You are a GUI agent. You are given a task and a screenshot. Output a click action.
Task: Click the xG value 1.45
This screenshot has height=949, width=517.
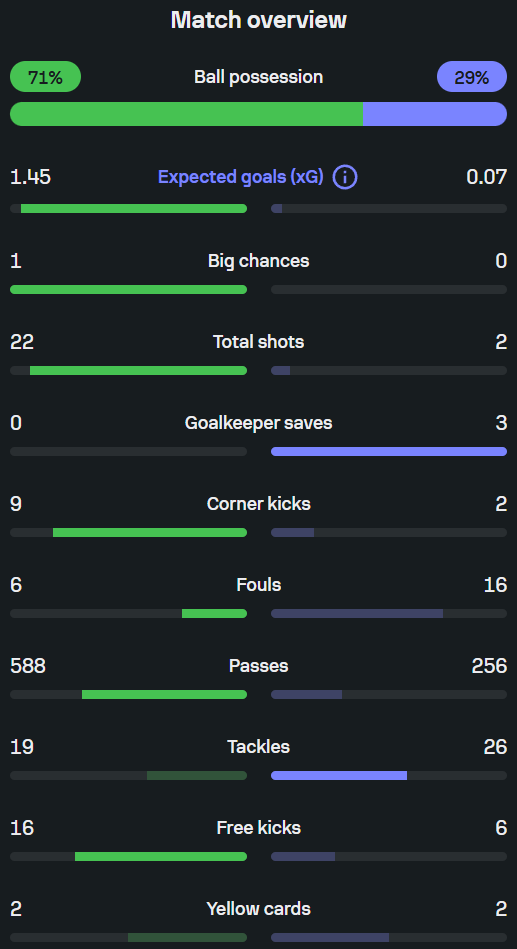31,177
